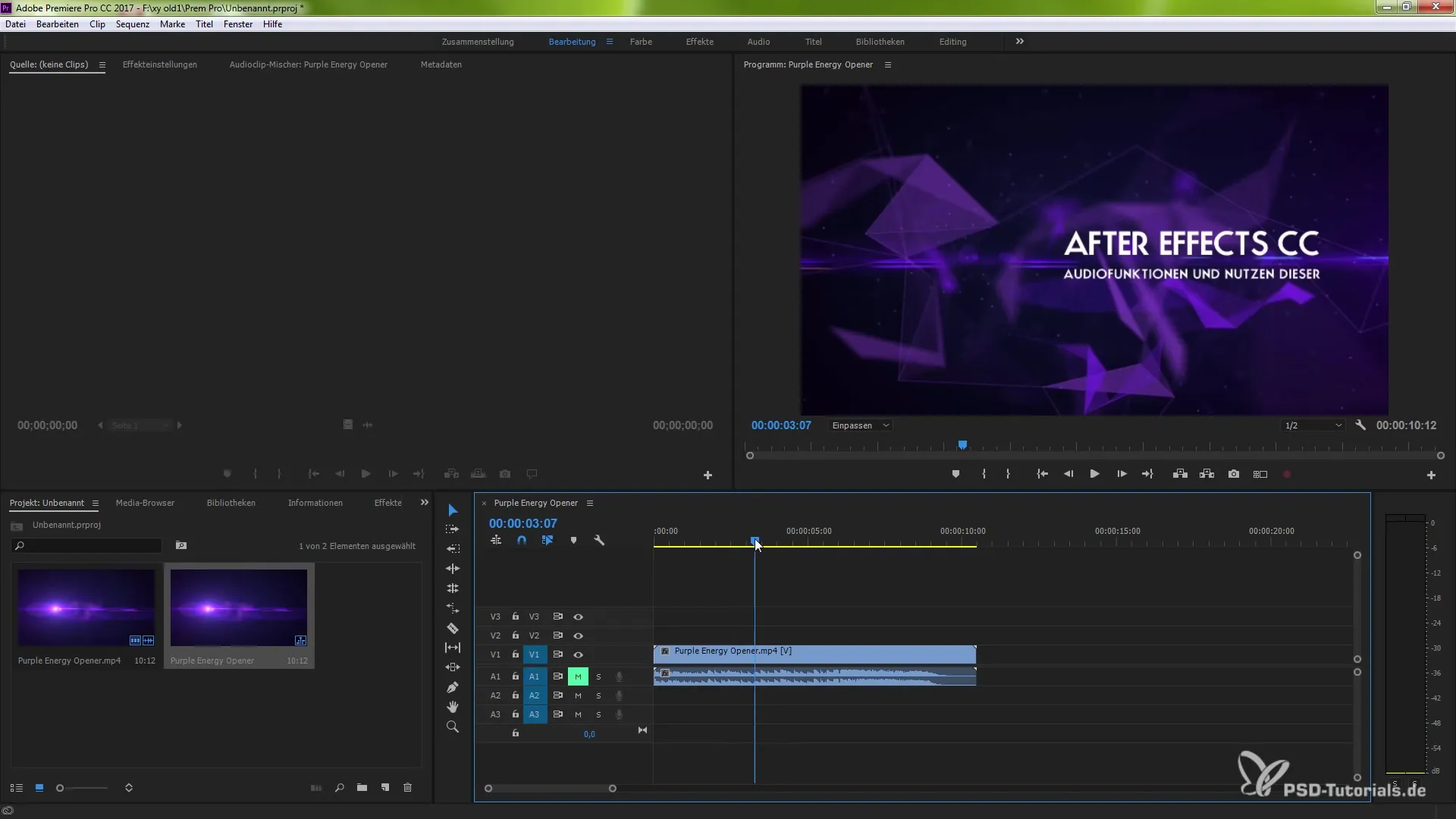The image size is (1456, 819).
Task: Toggle Linked Selection in timeline
Action: tap(548, 541)
